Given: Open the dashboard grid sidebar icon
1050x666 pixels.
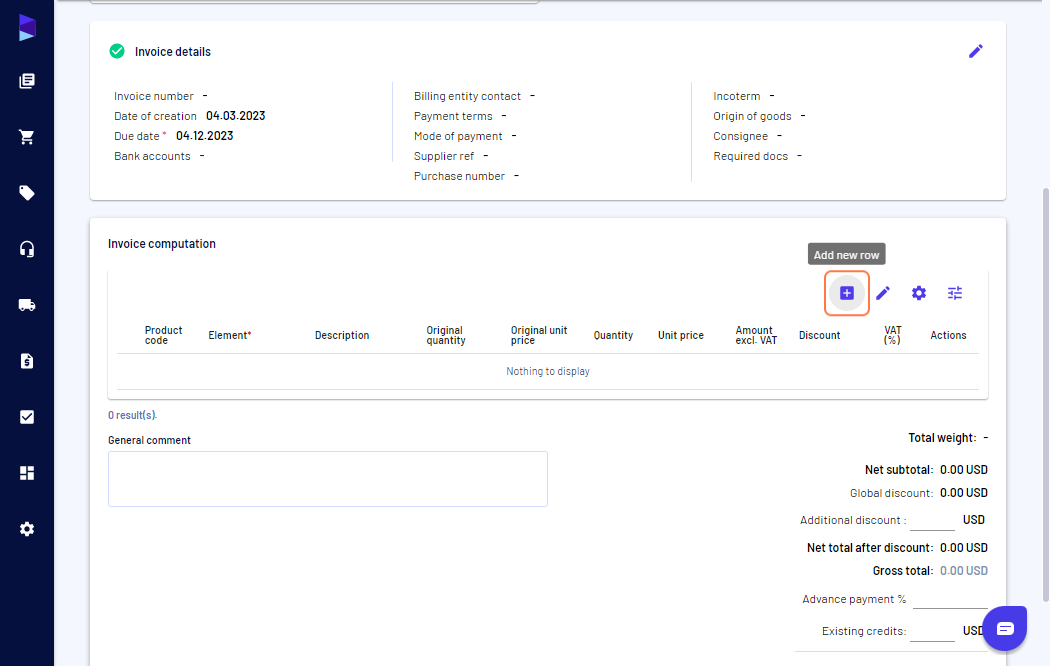Looking at the screenshot, I should pyautogui.click(x=27, y=473).
